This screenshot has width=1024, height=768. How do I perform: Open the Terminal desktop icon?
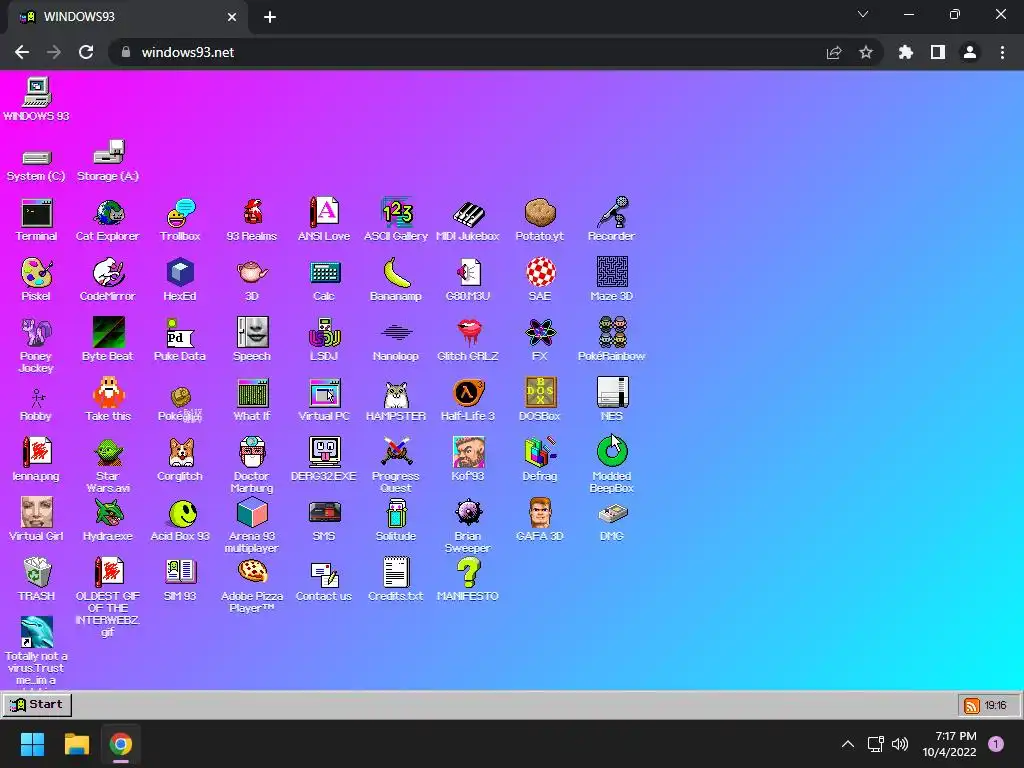point(37,214)
